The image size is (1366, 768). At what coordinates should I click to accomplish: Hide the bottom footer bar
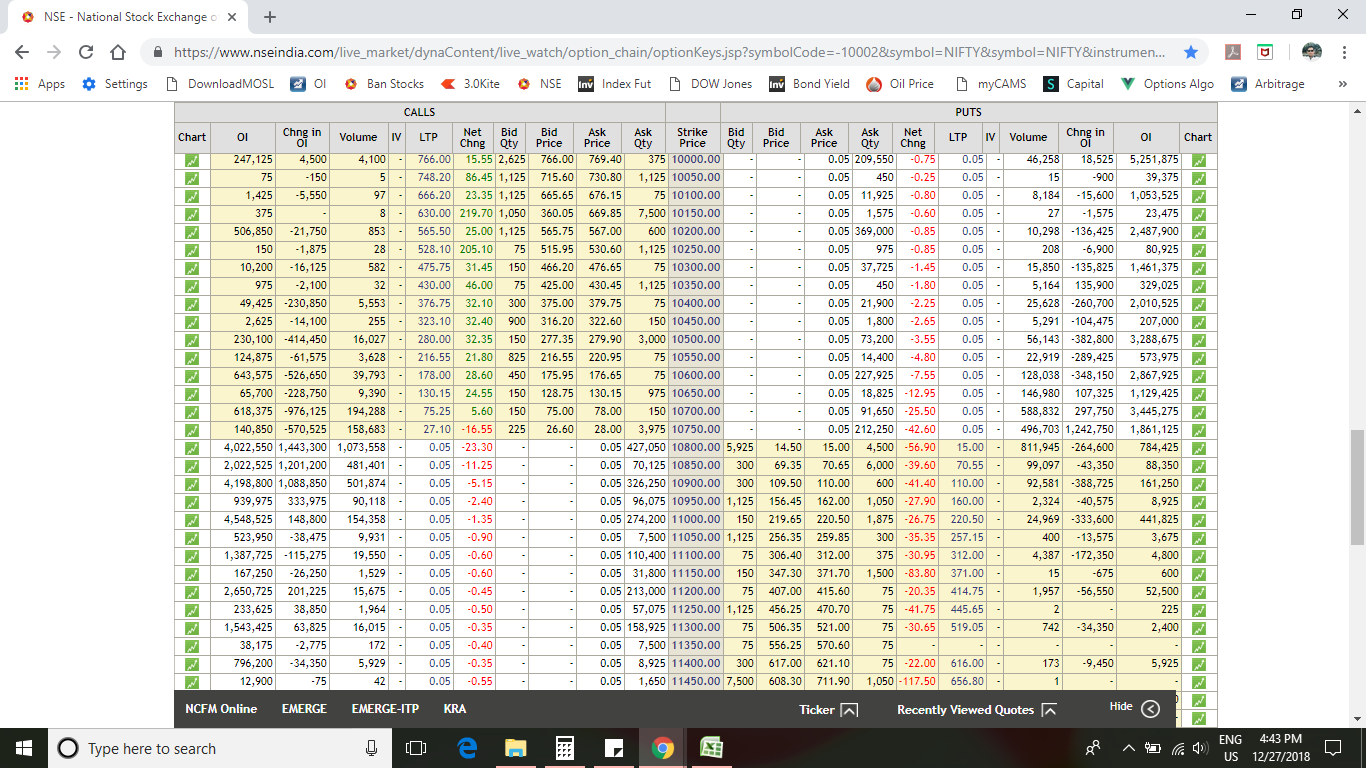[x=1134, y=708]
